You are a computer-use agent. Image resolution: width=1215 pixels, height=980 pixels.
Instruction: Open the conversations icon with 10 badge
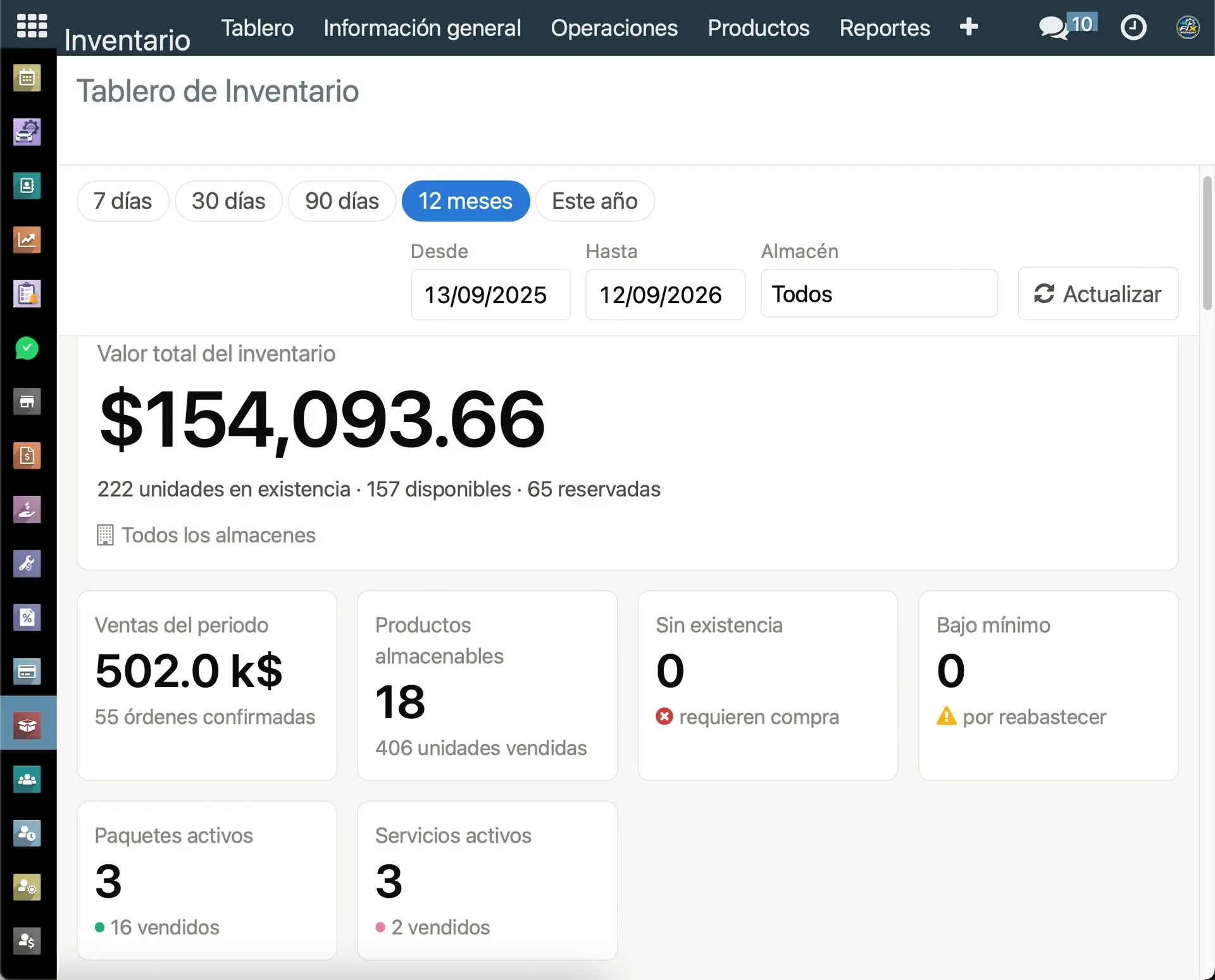[x=1068, y=27]
